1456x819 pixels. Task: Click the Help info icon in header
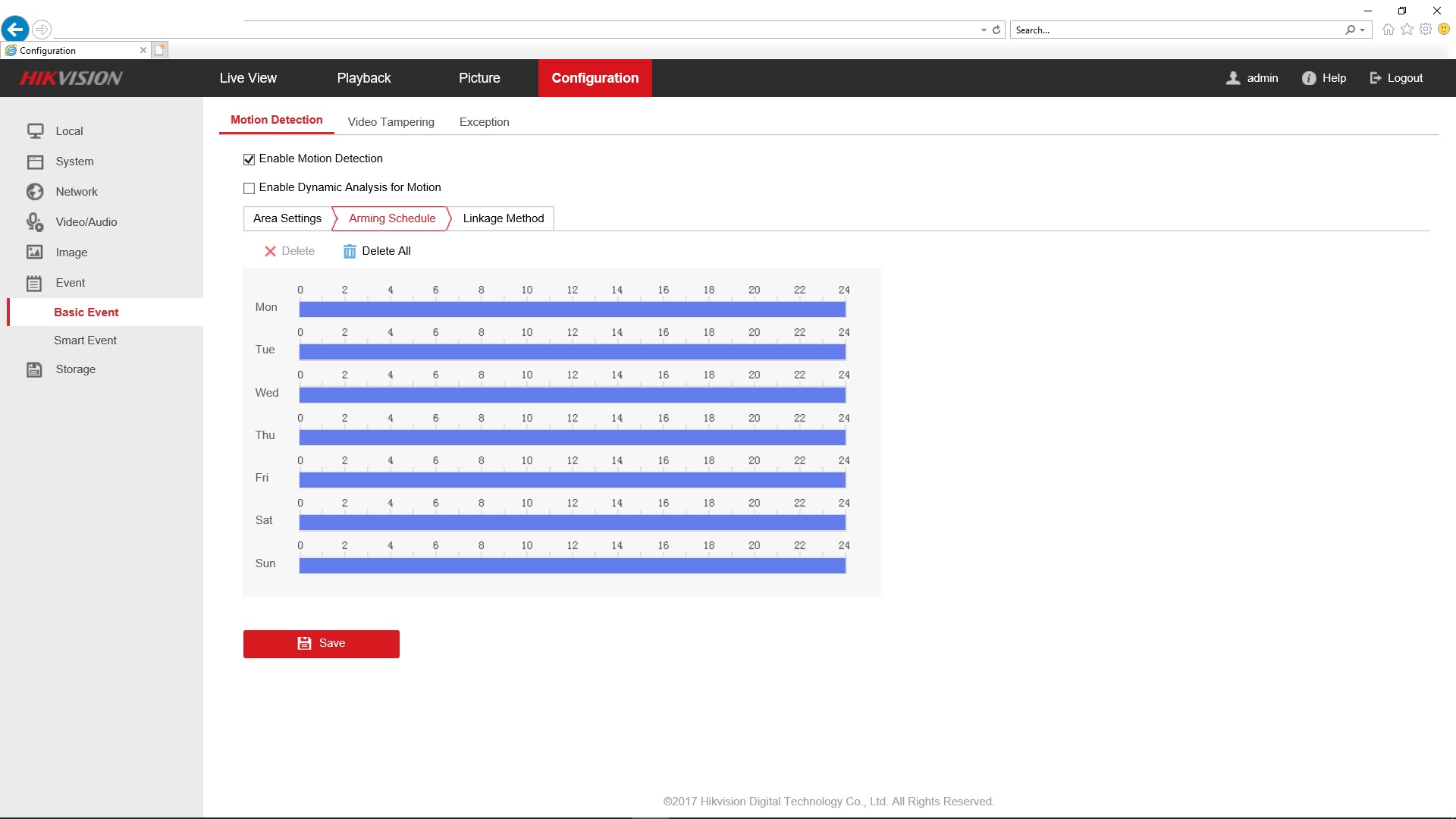tap(1309, 78)
